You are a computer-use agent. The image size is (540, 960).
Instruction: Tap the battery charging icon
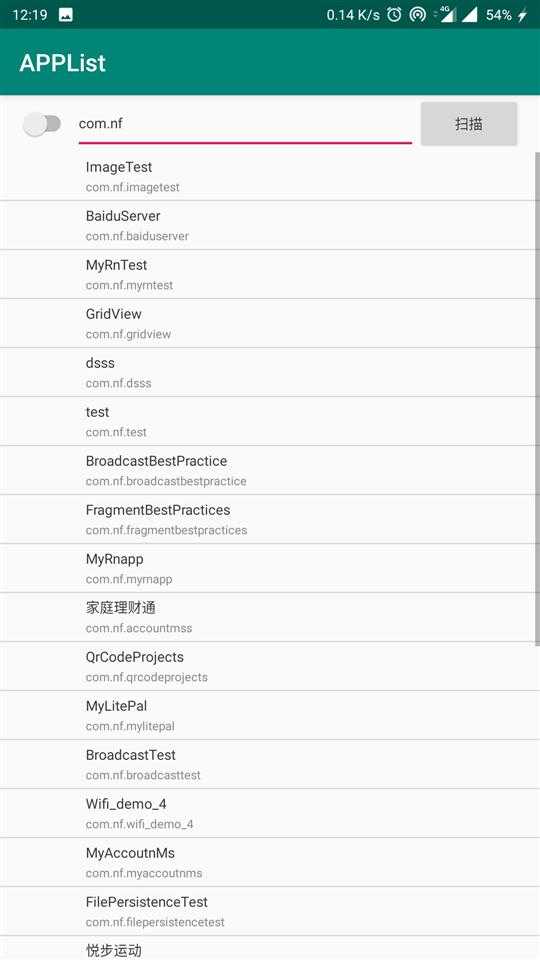coord(522,15)
